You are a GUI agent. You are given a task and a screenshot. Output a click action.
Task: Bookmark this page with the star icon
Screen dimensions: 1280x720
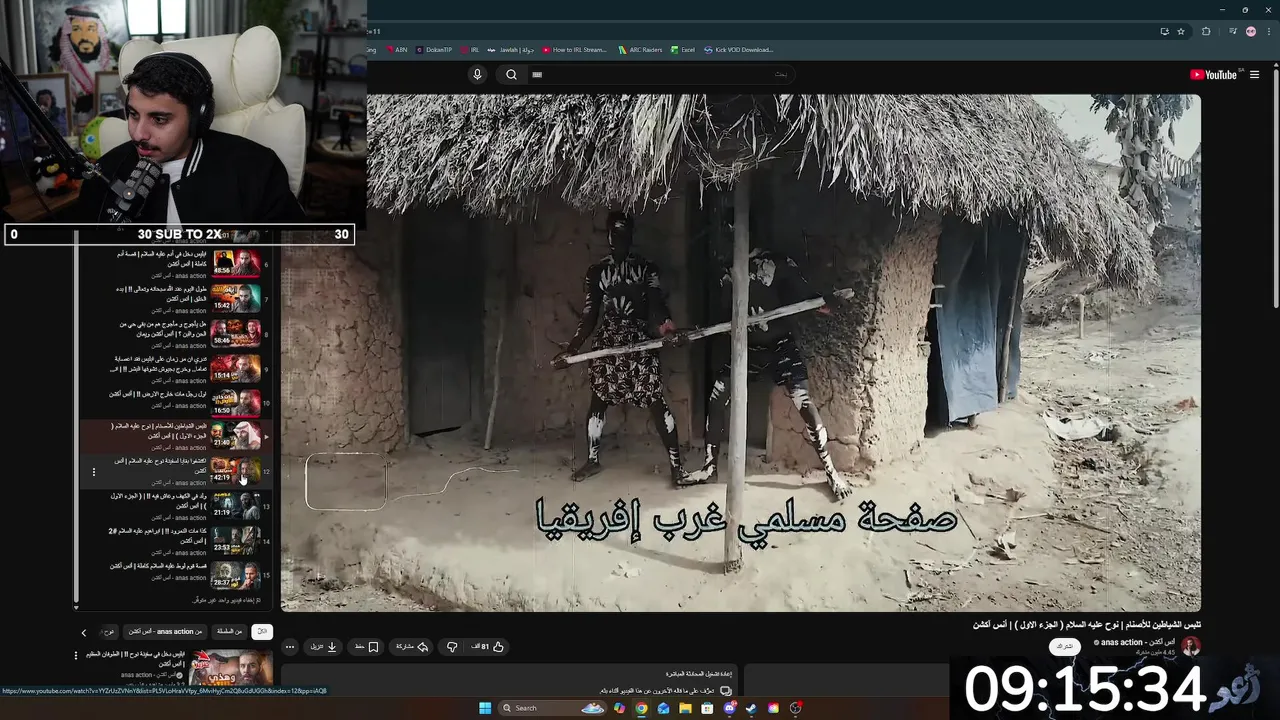[1181, 31]
